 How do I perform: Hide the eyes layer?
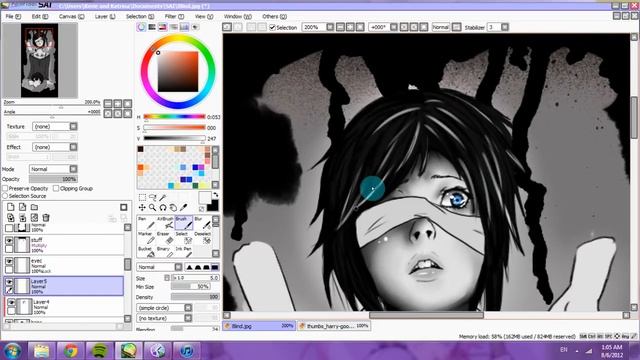pos(9,261)
